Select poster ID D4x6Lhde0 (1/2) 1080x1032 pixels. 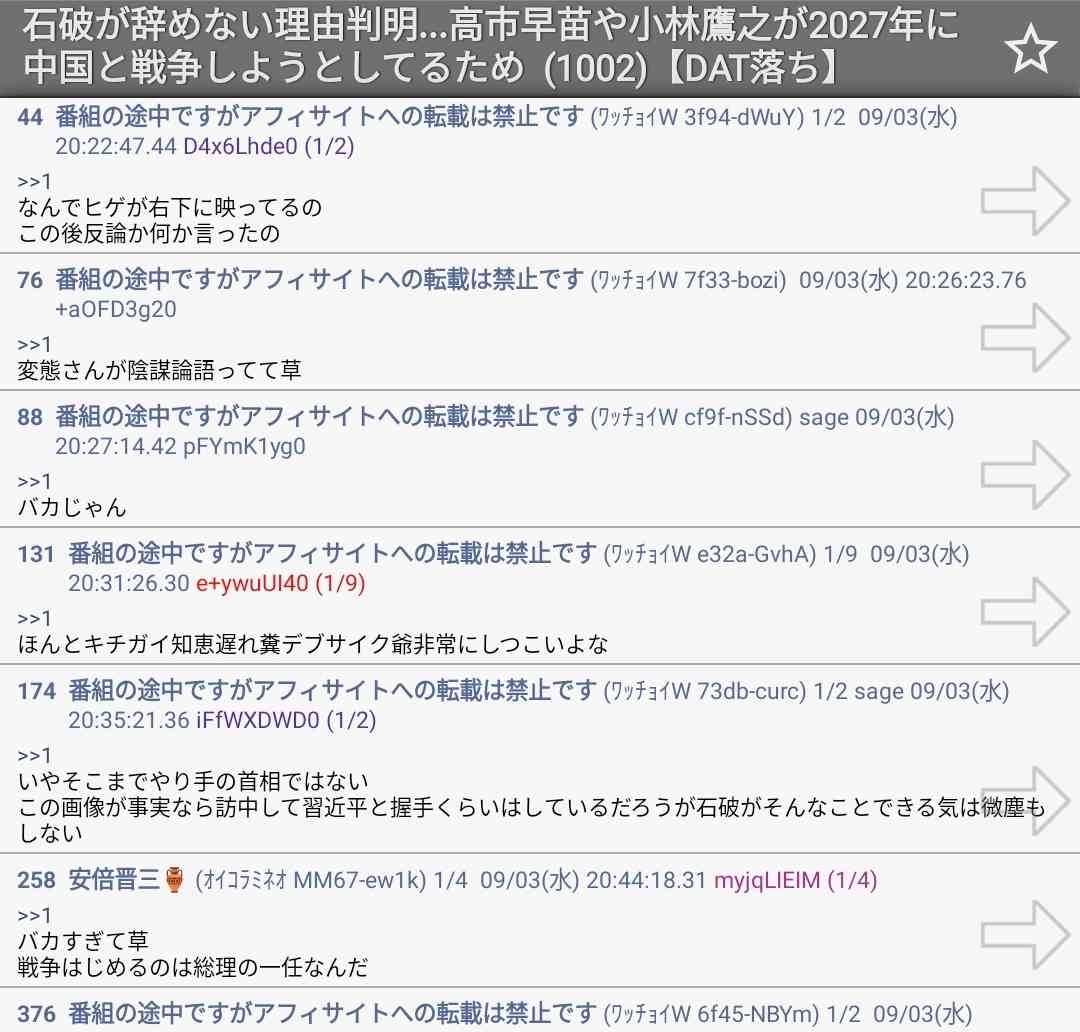tap(268, 147)
